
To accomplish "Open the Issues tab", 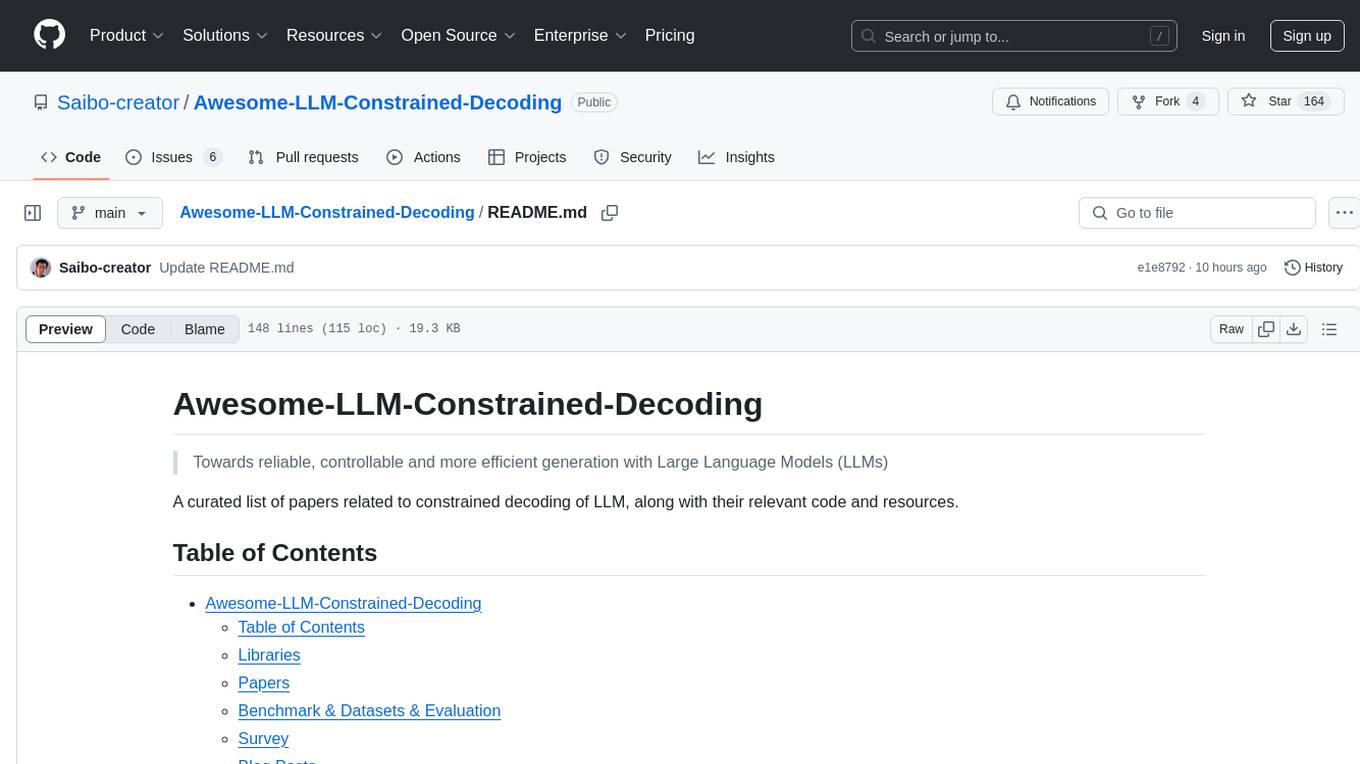I will (x=173, y=157).
